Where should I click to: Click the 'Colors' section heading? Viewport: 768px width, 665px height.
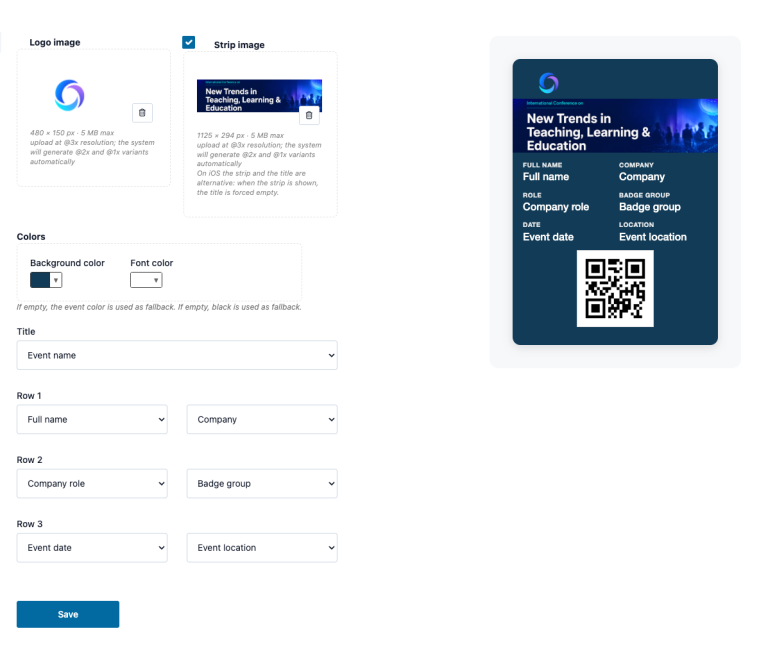click(31, 237)
